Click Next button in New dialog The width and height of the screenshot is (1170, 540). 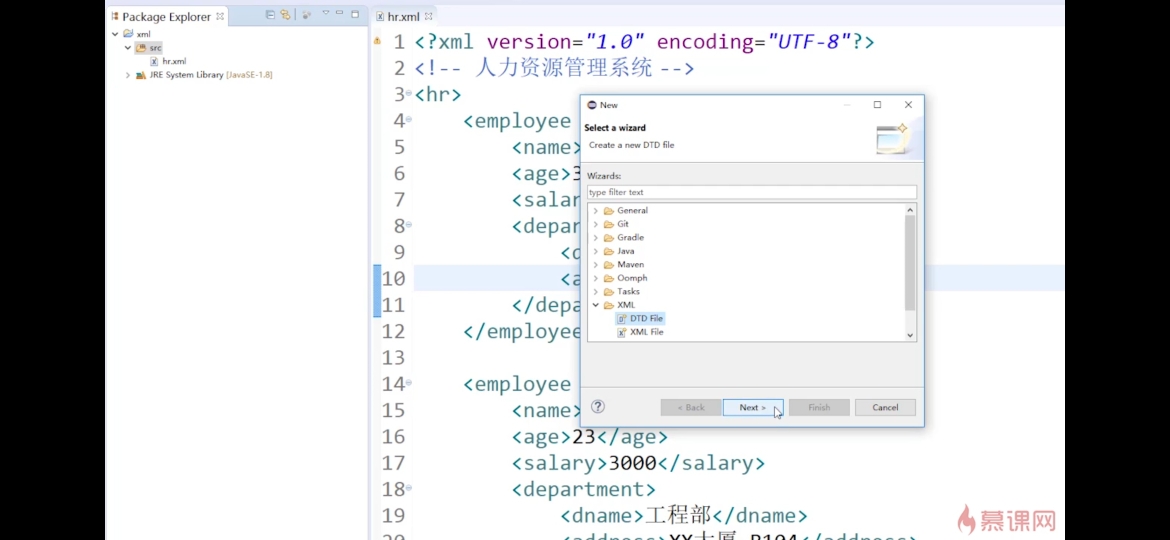(753, 407)
